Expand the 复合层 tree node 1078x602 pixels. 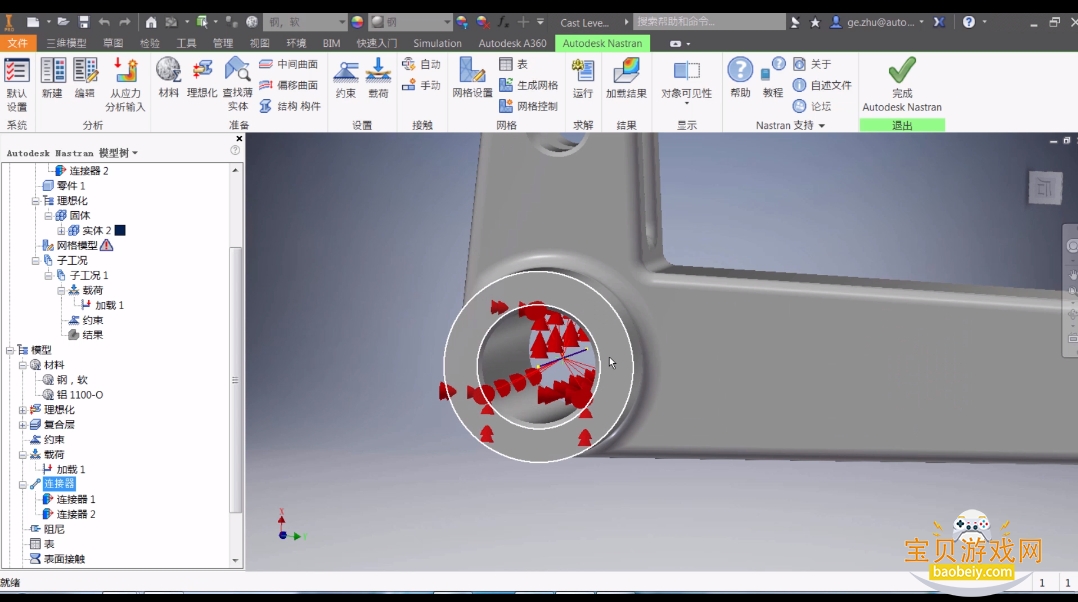[x=23, y=425]
